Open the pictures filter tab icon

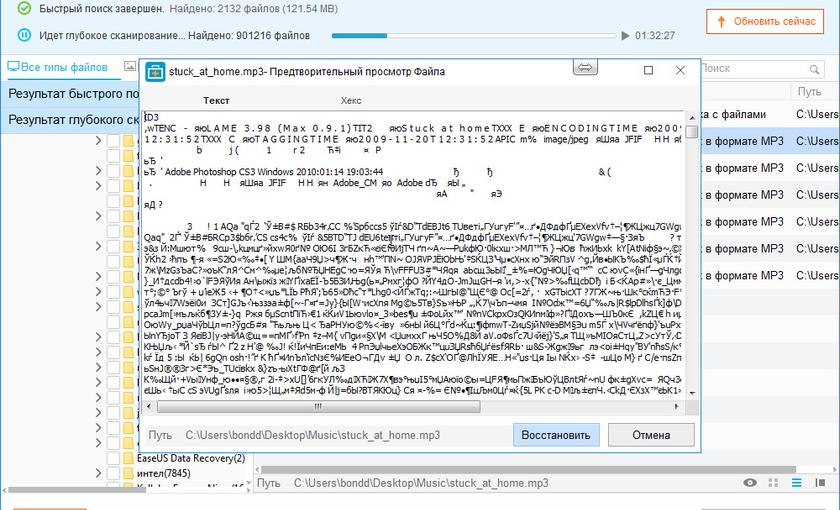pos(130,66)
